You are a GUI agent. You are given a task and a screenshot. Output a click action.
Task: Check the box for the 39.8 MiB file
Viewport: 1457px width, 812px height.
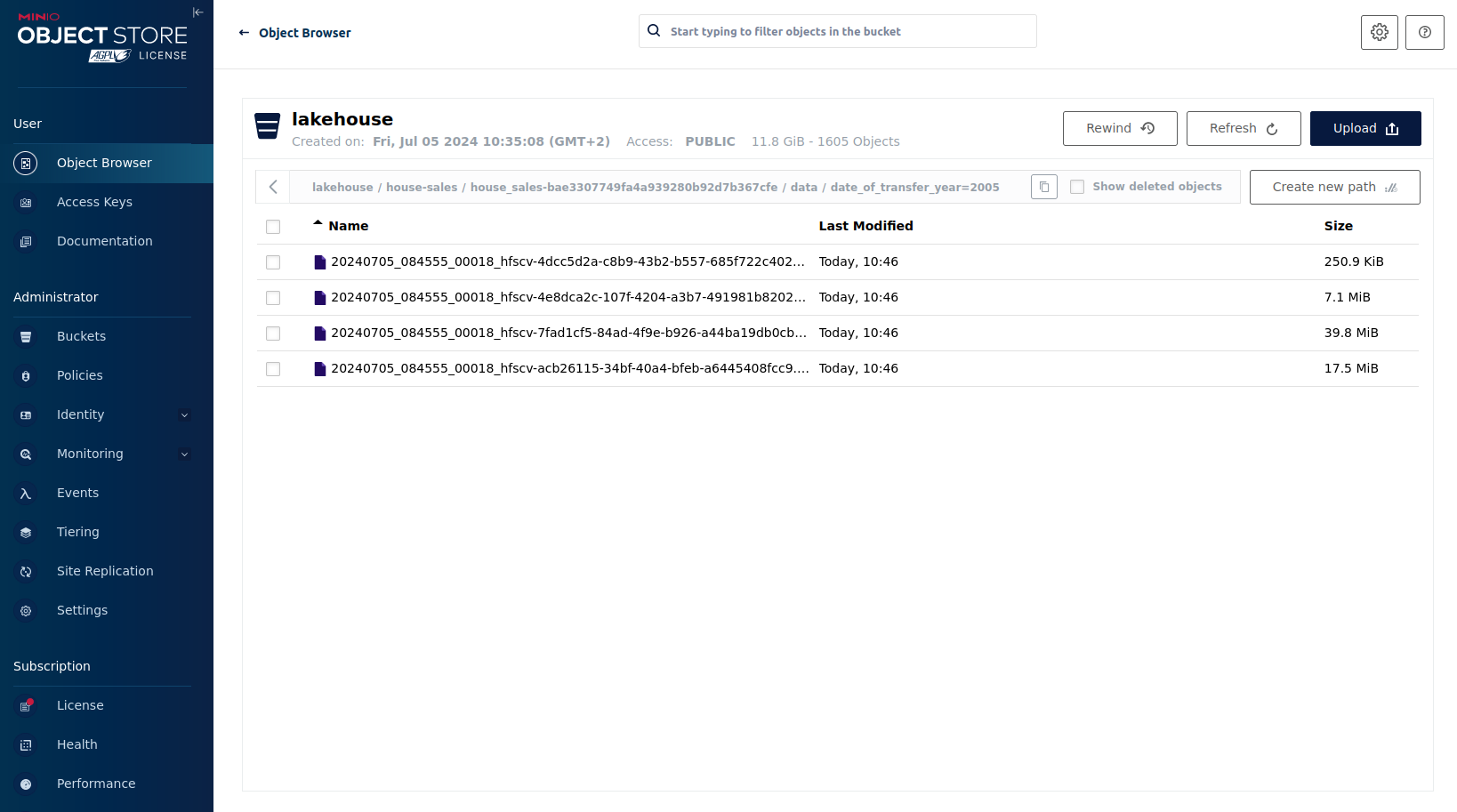pyautogui.click(x=273, y=334)
